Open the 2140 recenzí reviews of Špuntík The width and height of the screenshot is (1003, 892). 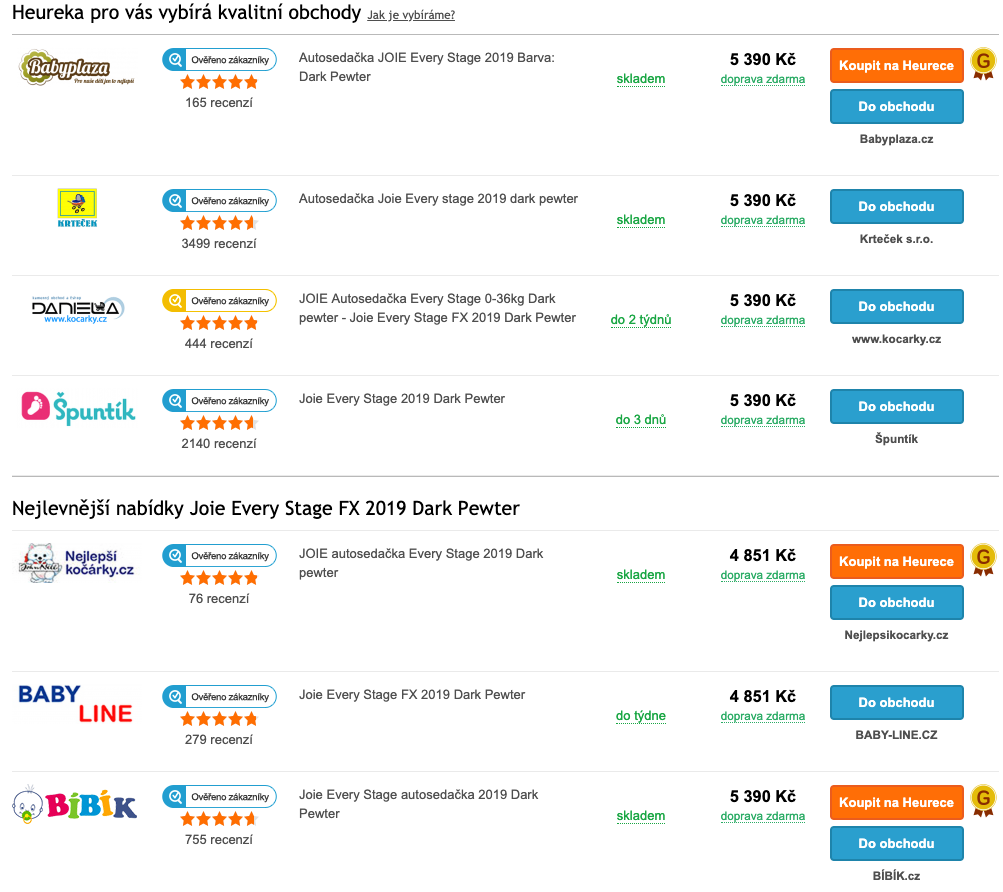pyautogui.click(x=219, y=443)
